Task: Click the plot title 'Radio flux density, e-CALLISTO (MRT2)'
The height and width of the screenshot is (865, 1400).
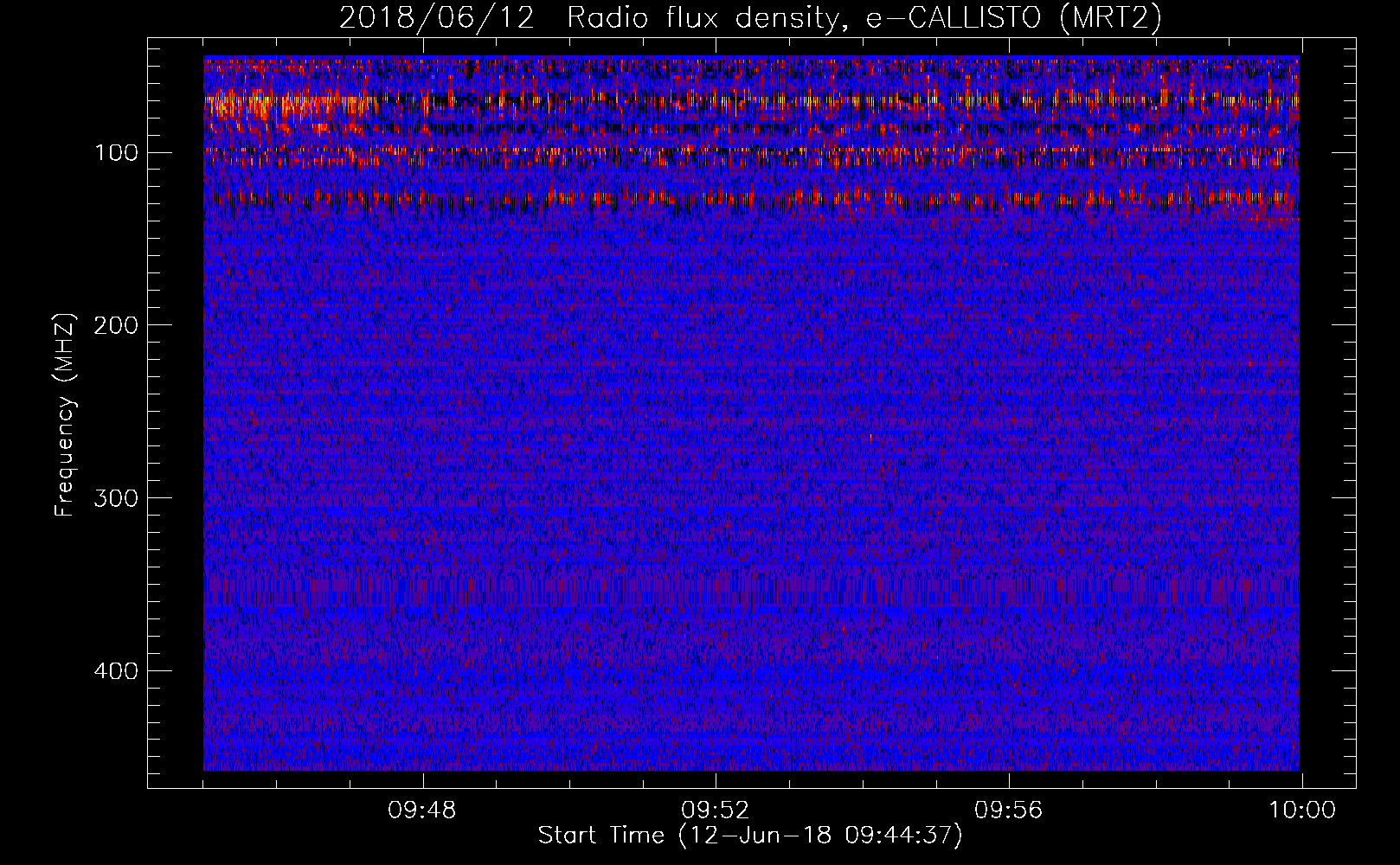Action: click(x=864, y=18)
